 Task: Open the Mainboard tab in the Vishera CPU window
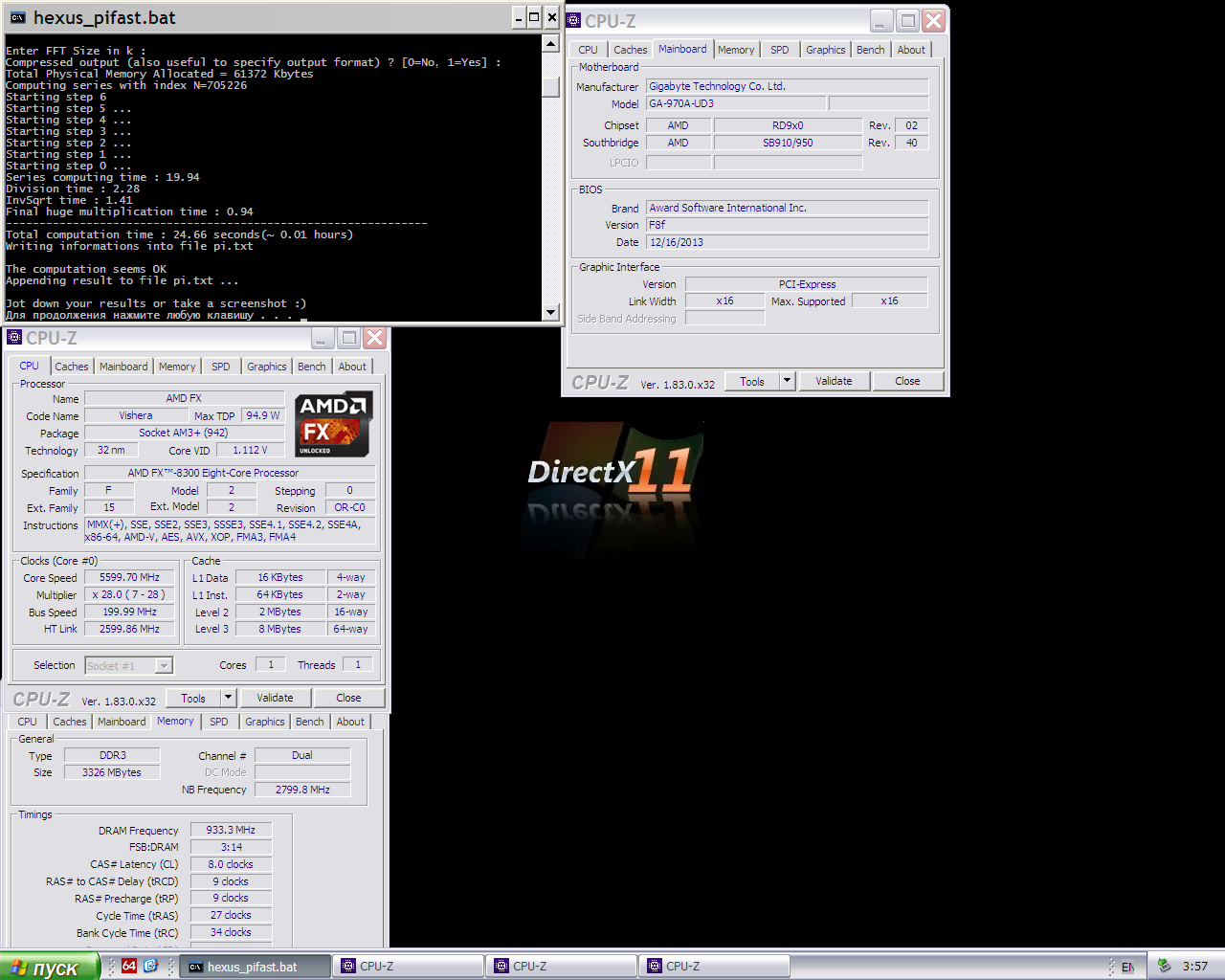(123, 367)
